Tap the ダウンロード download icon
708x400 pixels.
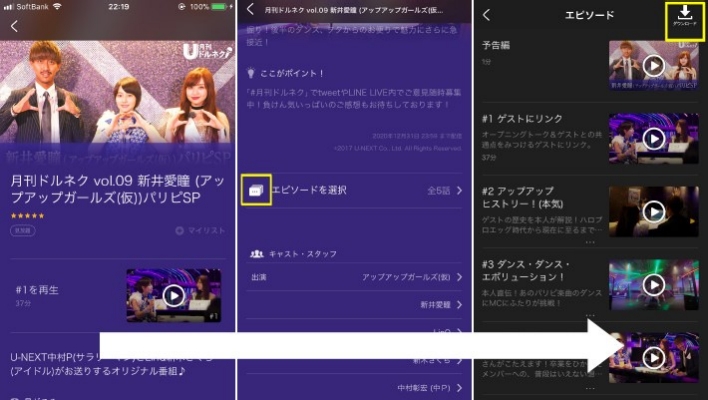pos(685,16)
